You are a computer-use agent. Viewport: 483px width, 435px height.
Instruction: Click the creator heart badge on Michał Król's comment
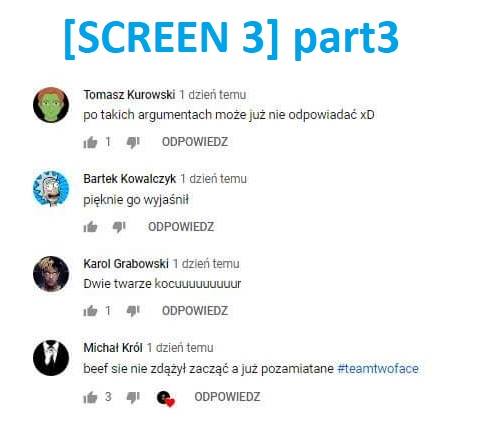click(x=166, y=398)
